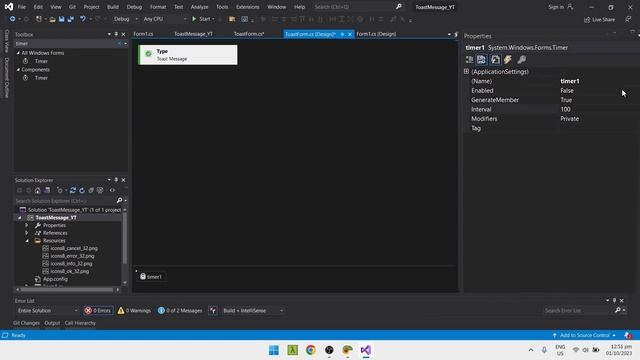The height and width of the screenshot is (360, 640).
Task: Click Live Share icon button
Action: (599, 20)
